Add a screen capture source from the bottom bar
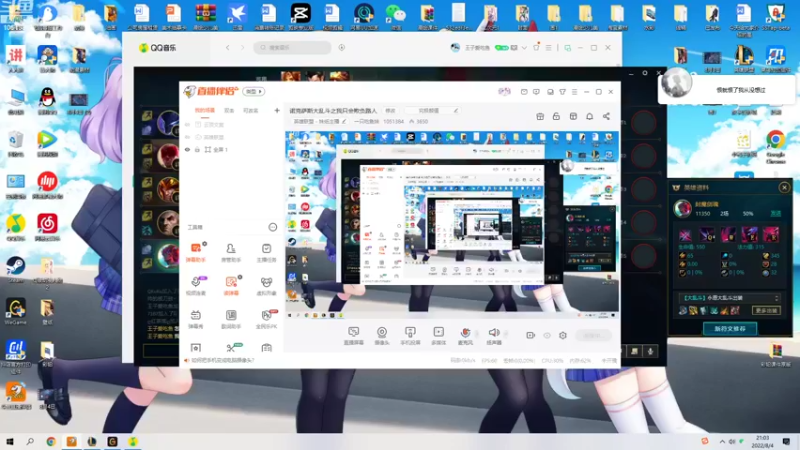This screenshot has width=800, height=450. [354, 336]
